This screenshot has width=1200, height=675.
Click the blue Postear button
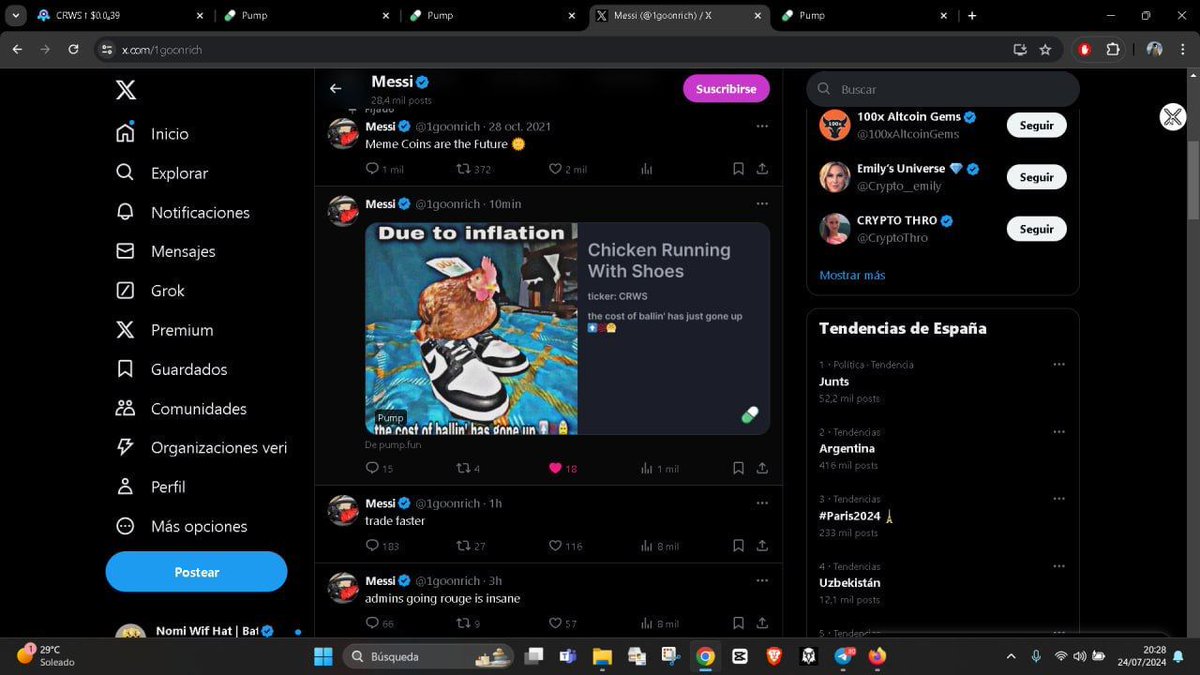click(x=196, y=572)
